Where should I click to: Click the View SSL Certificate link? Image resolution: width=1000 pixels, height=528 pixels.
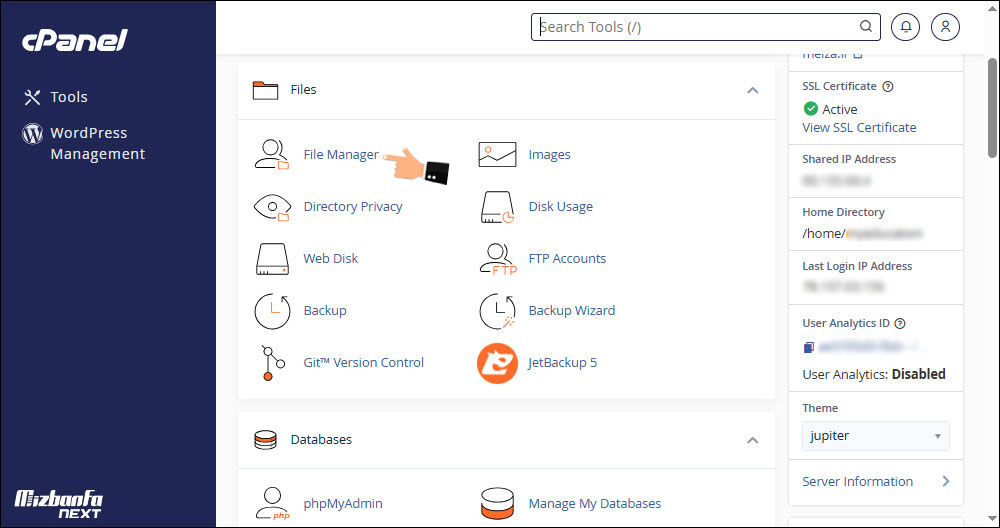click(x=859, y=128)
